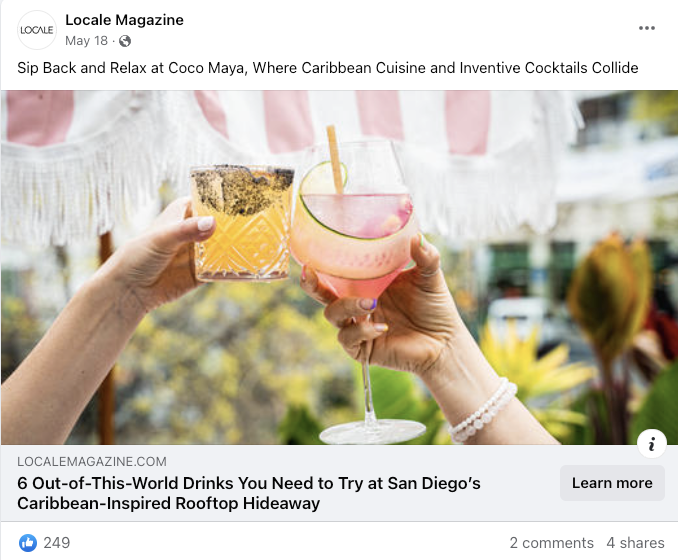The width and height of the screenshot is (678, 560).
Task: Open the Locale Magazine page name link
Action: point(125,20)
